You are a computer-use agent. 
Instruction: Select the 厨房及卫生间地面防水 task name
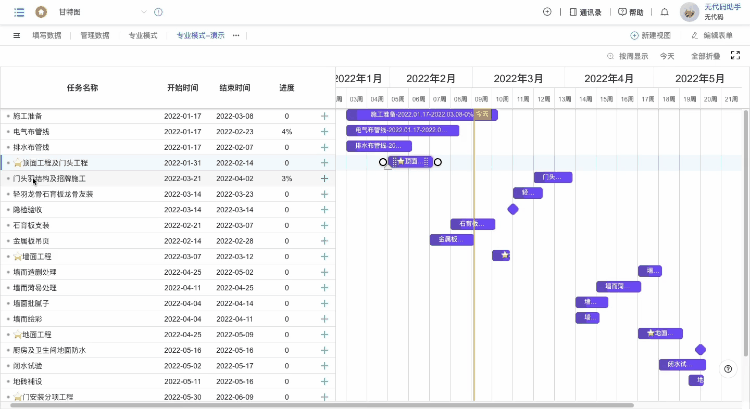(49, 350)
